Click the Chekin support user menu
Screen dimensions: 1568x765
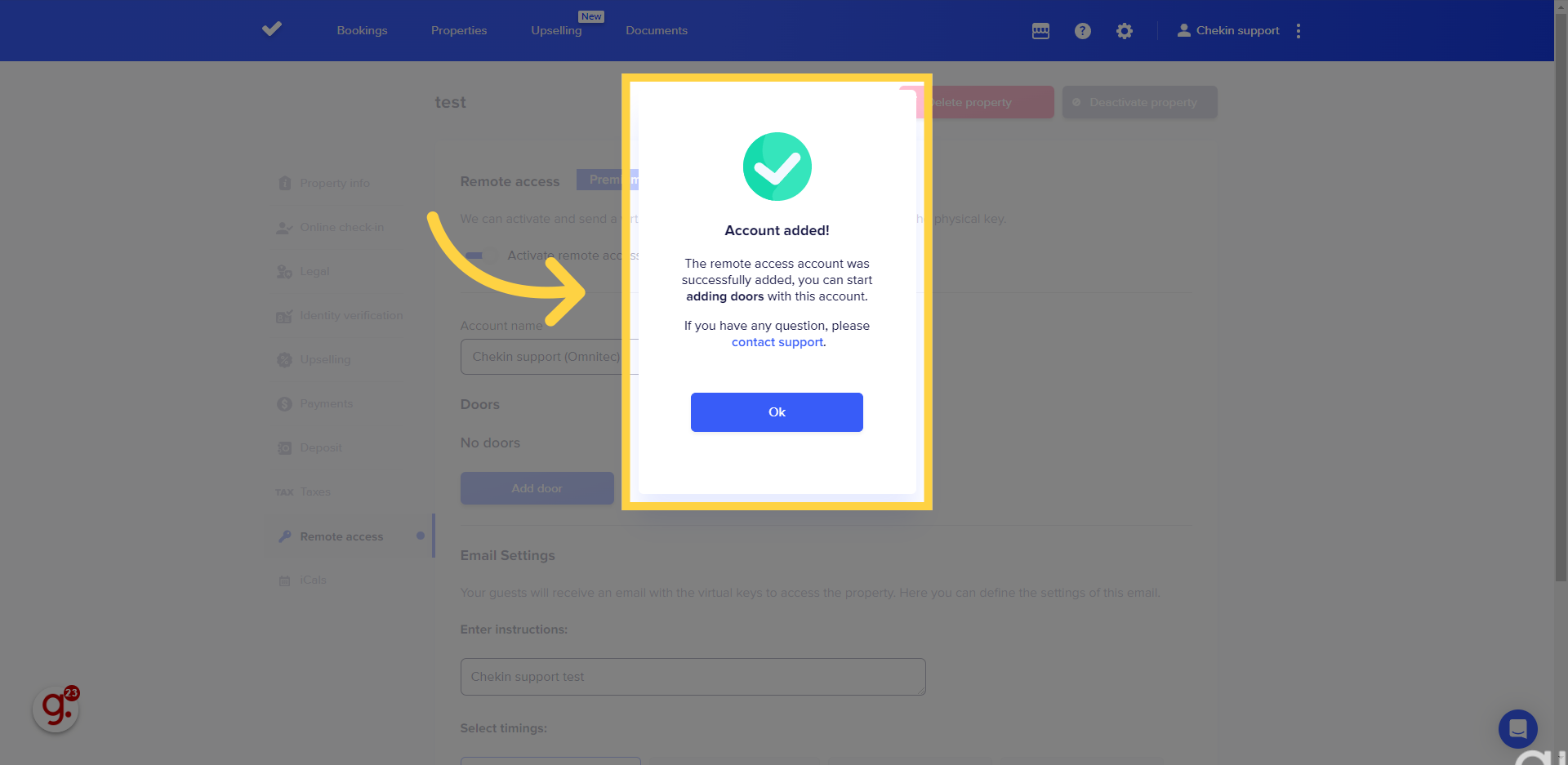(1228, 31)
